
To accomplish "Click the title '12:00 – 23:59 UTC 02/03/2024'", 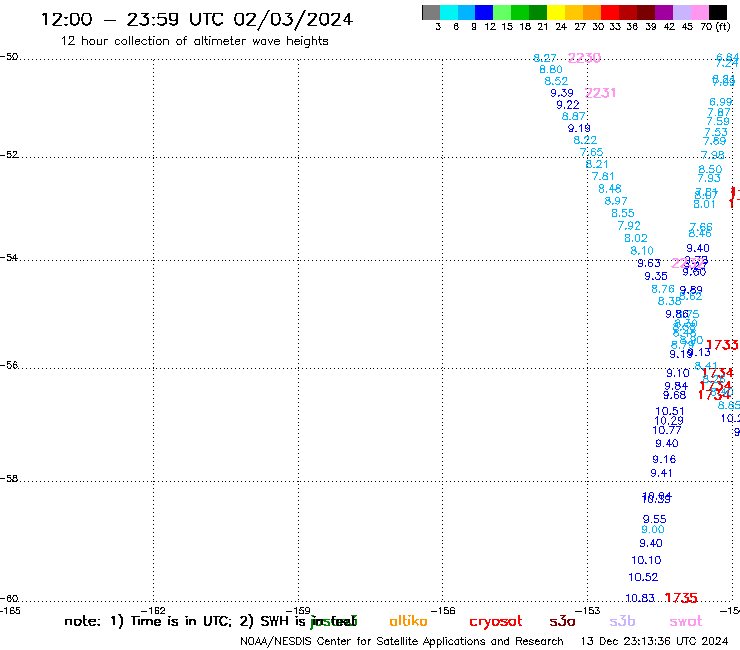I will tap(197, 19).
